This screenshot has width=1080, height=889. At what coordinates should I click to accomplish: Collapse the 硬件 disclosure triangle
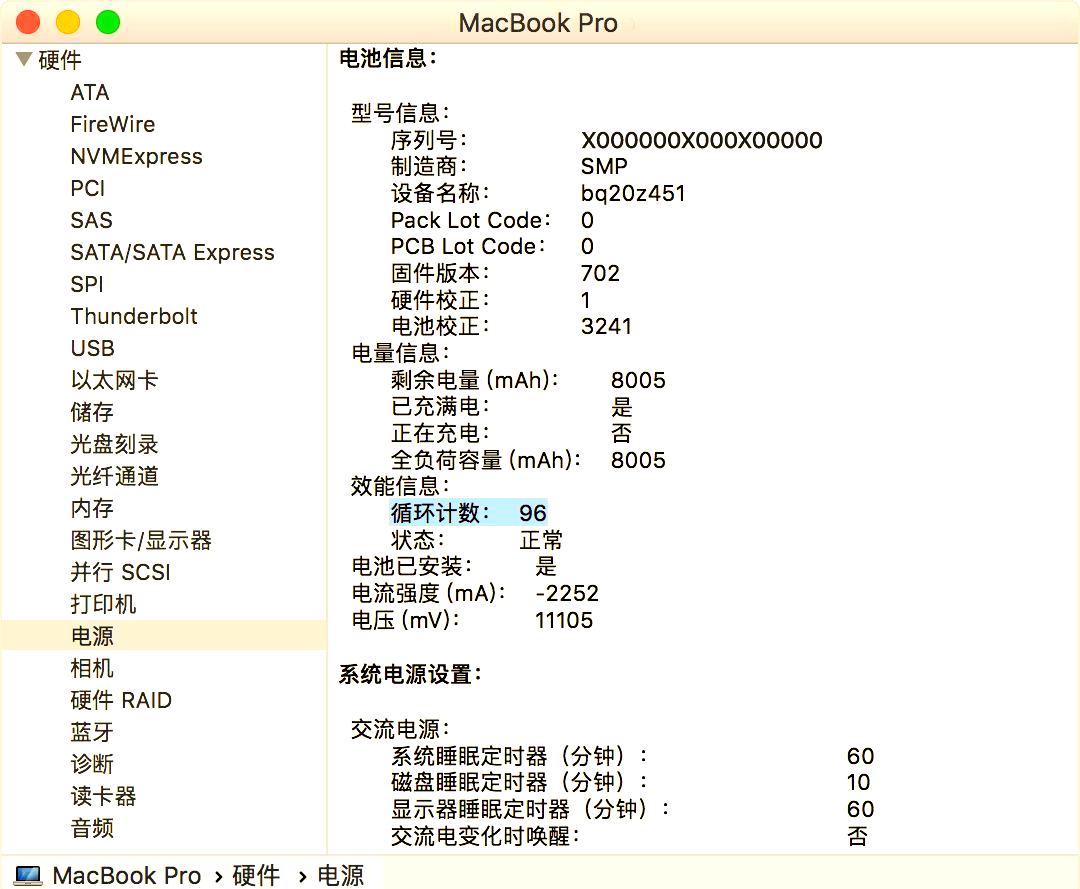point(24,59)
